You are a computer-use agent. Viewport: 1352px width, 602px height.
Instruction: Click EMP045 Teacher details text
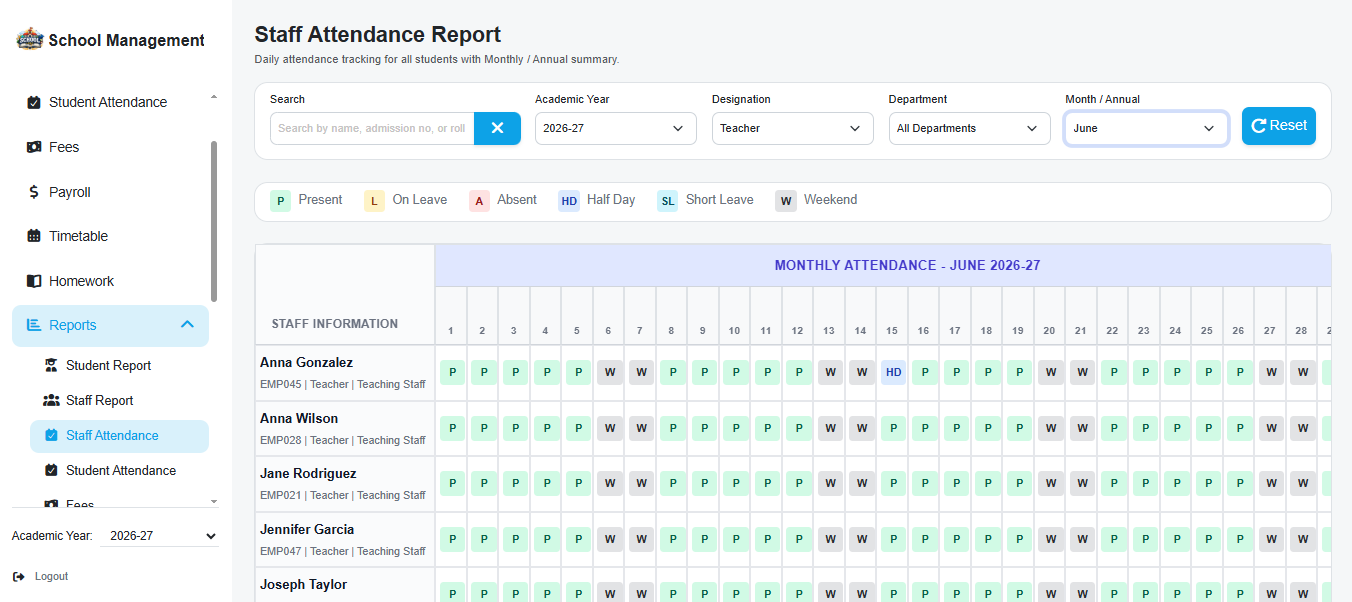(343, 384)
